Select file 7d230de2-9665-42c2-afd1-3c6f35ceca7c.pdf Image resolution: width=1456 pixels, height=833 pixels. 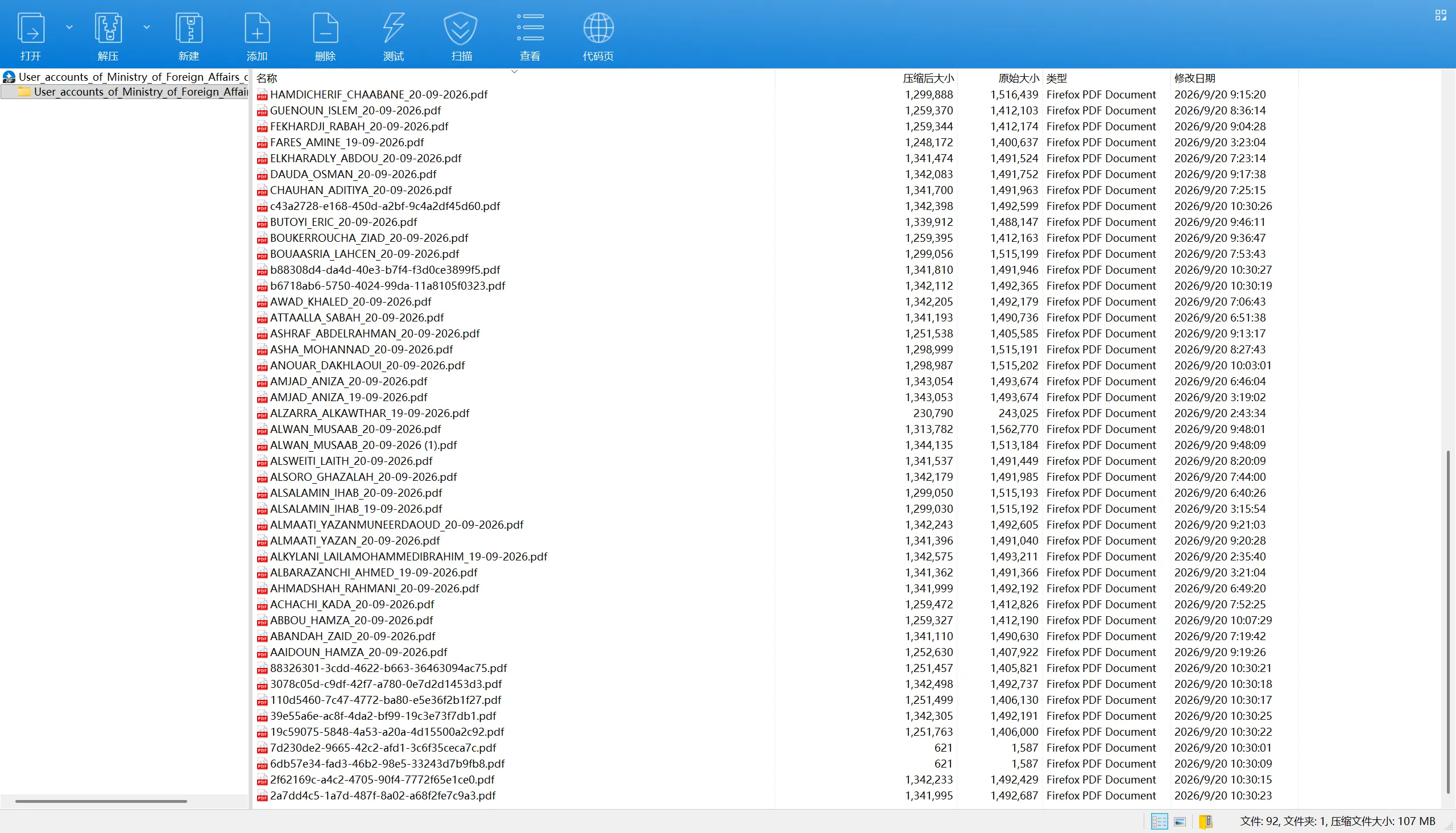point(383,748)
